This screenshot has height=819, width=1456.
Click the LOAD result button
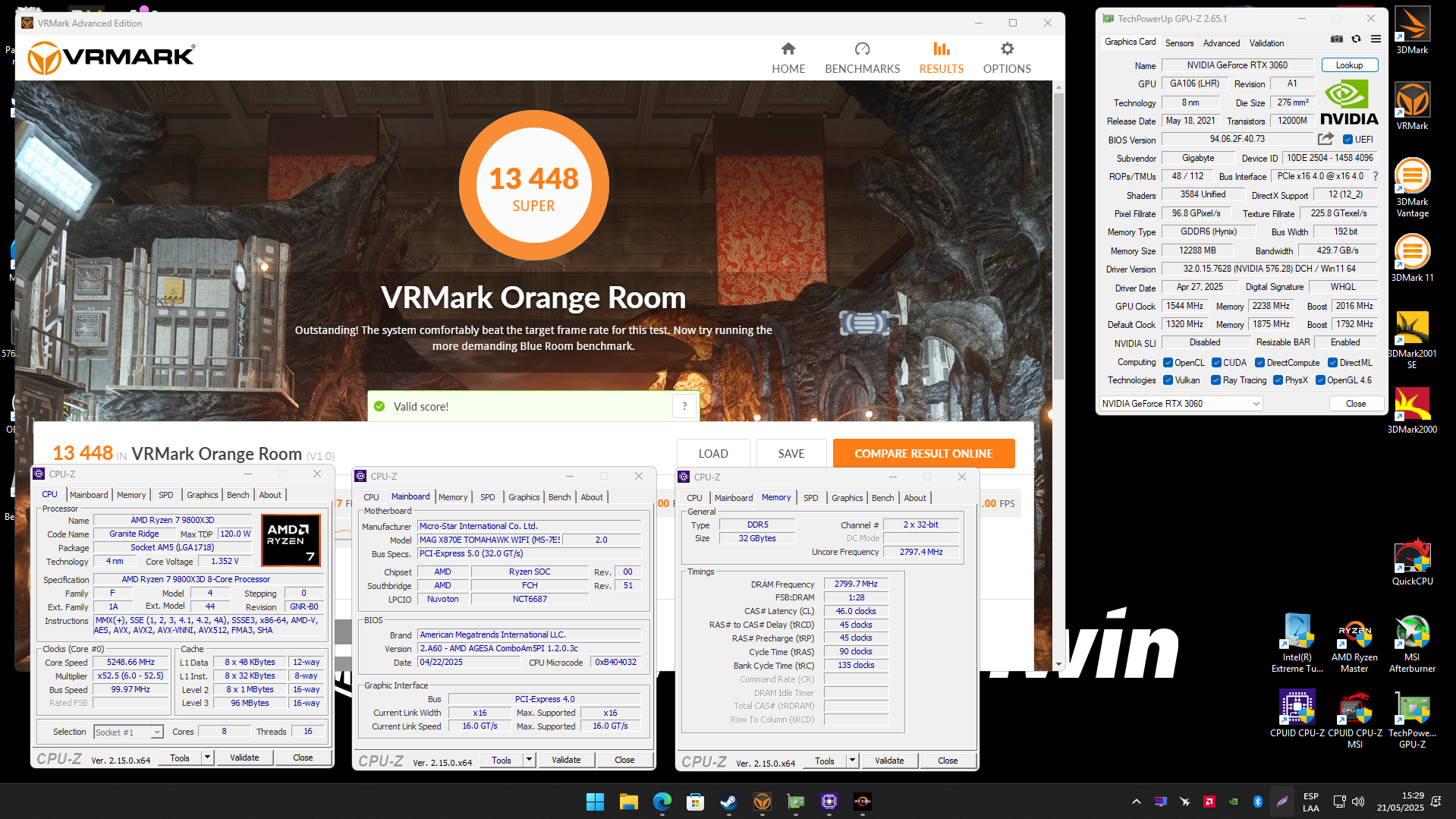(x=712, y=453)
